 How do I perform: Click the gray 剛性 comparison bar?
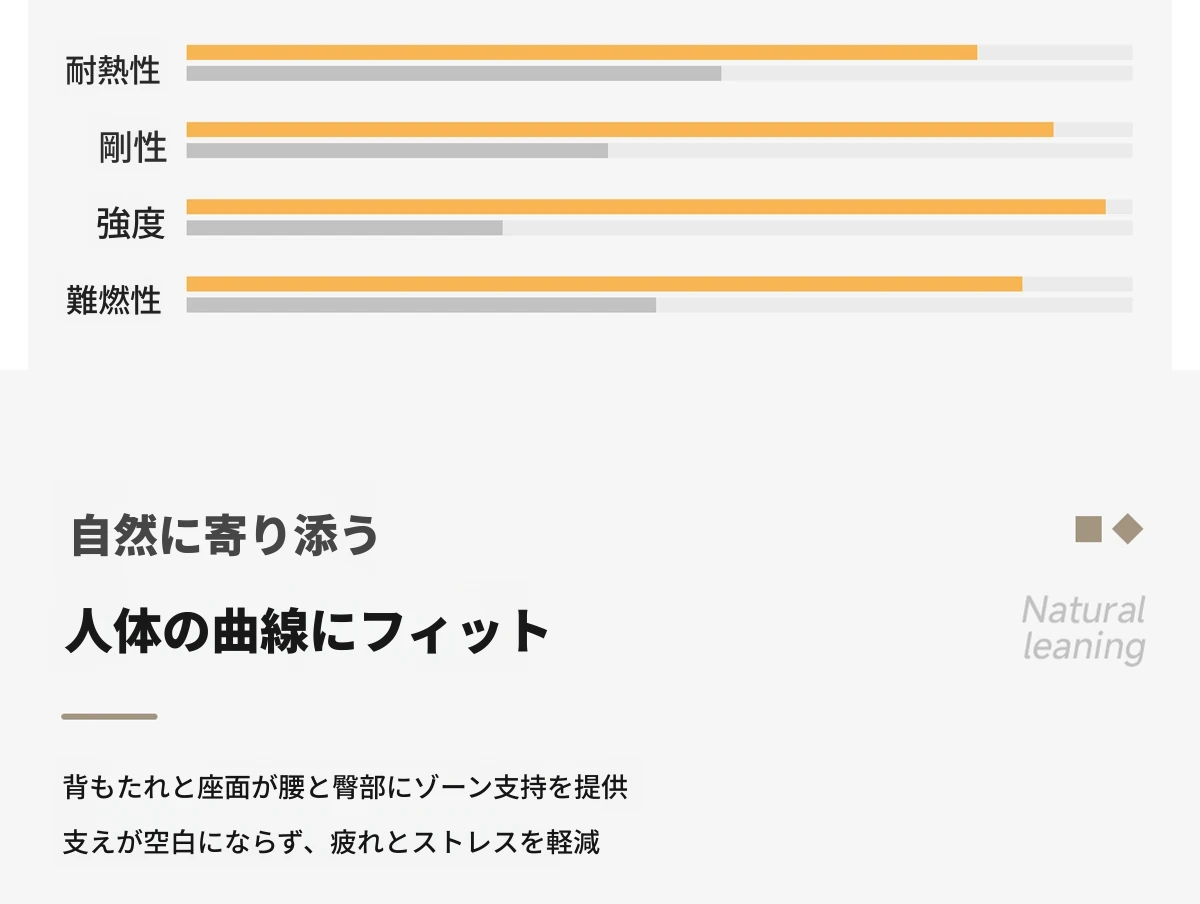(x=397, y=150)
